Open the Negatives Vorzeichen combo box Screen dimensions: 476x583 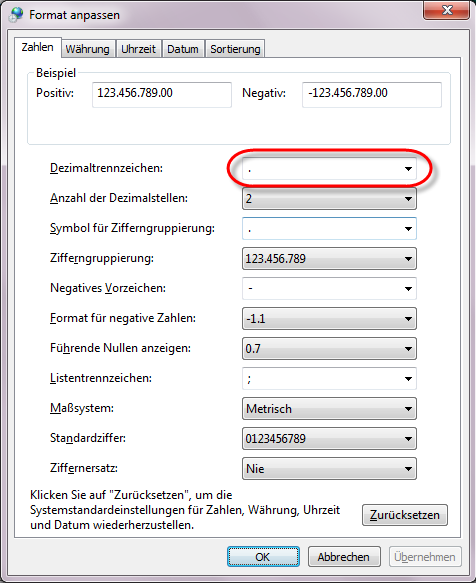[x=329, y=289]
